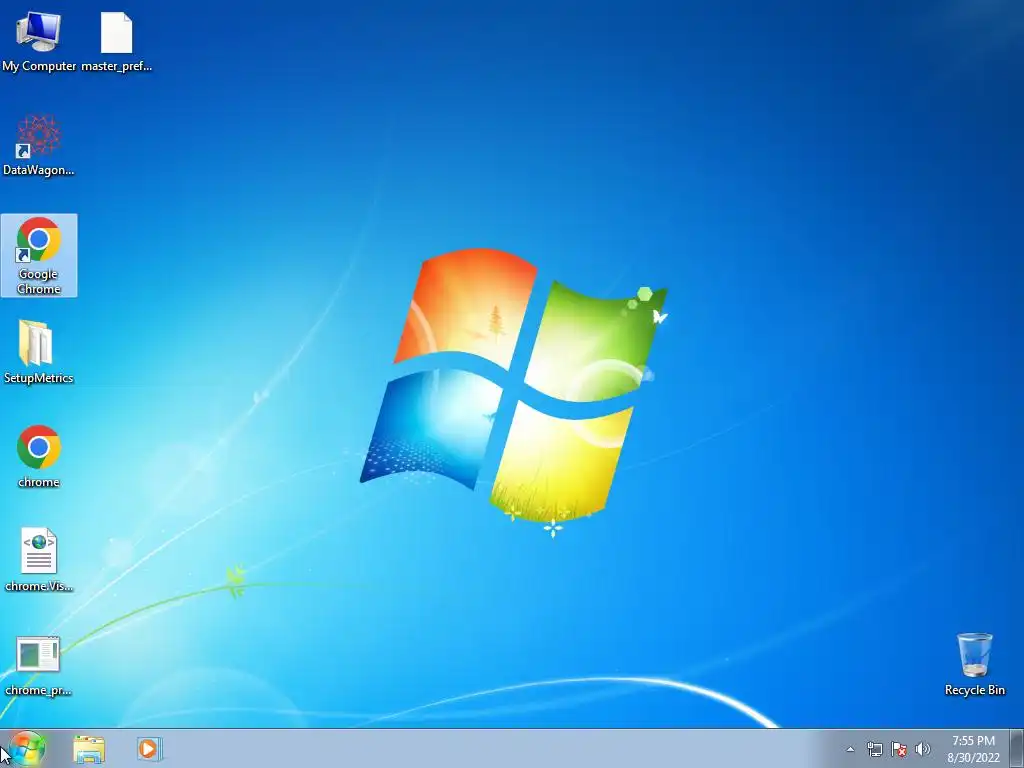Show hidden system tray icons
1024x768 pixels.
[x=850, y=749]
